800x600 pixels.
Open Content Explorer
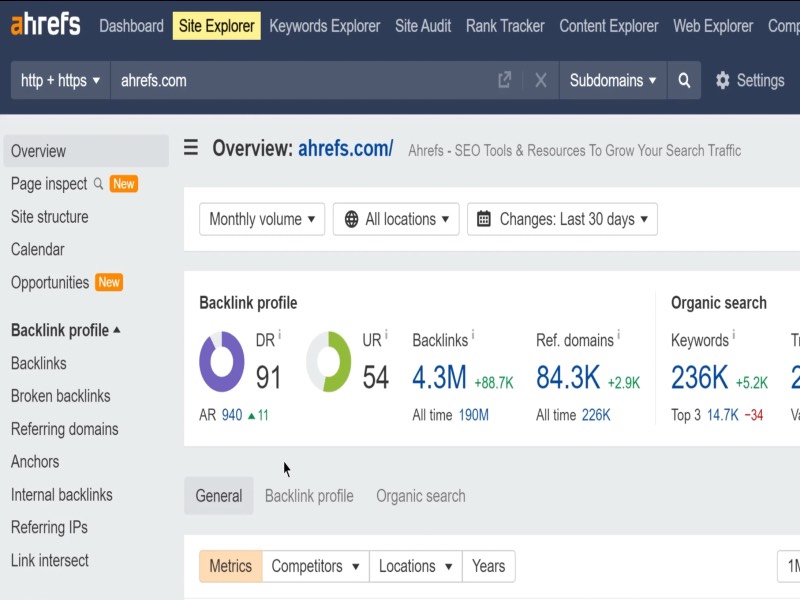tap(609, 26)
